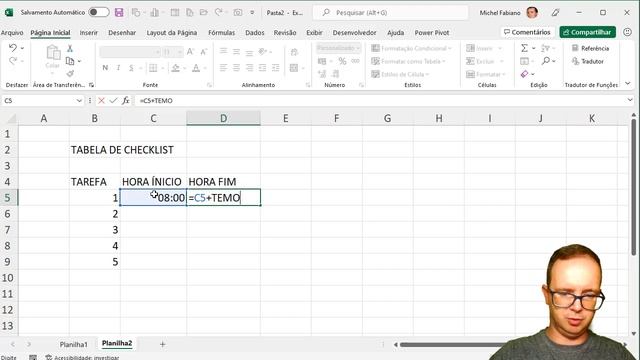Click the Referência button
This screenshot has height=360, width=640.
pyautogui.click(x=590, y=48)
